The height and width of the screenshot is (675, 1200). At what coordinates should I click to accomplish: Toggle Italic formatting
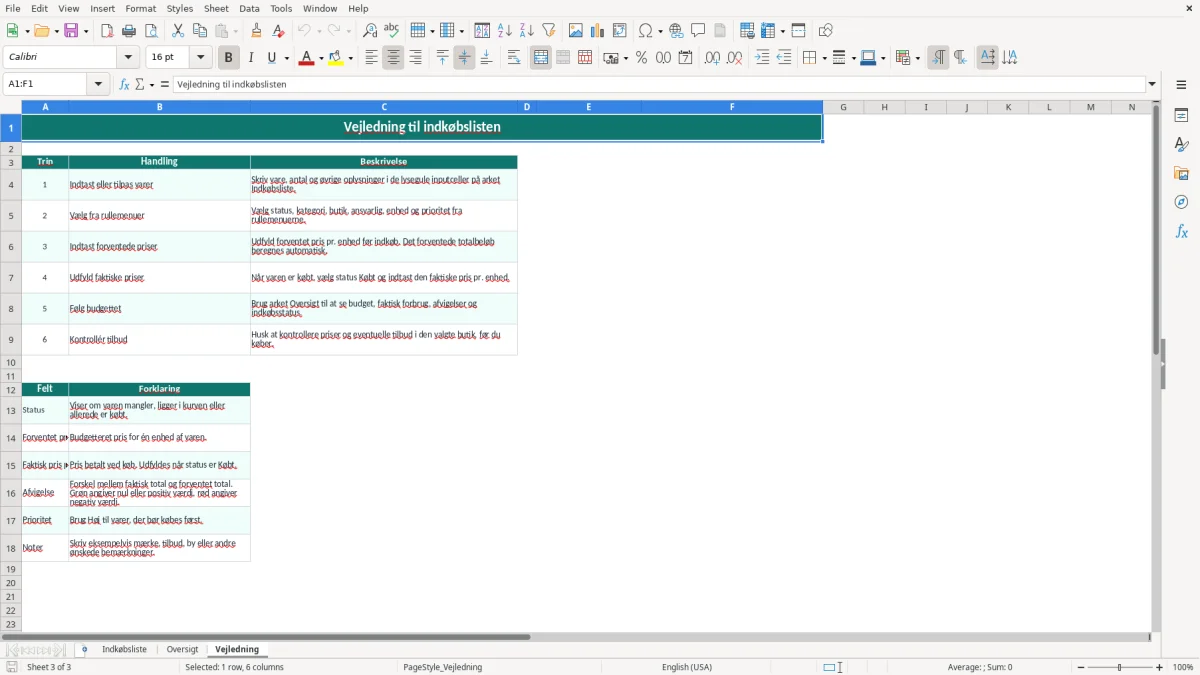click(251, 58)
